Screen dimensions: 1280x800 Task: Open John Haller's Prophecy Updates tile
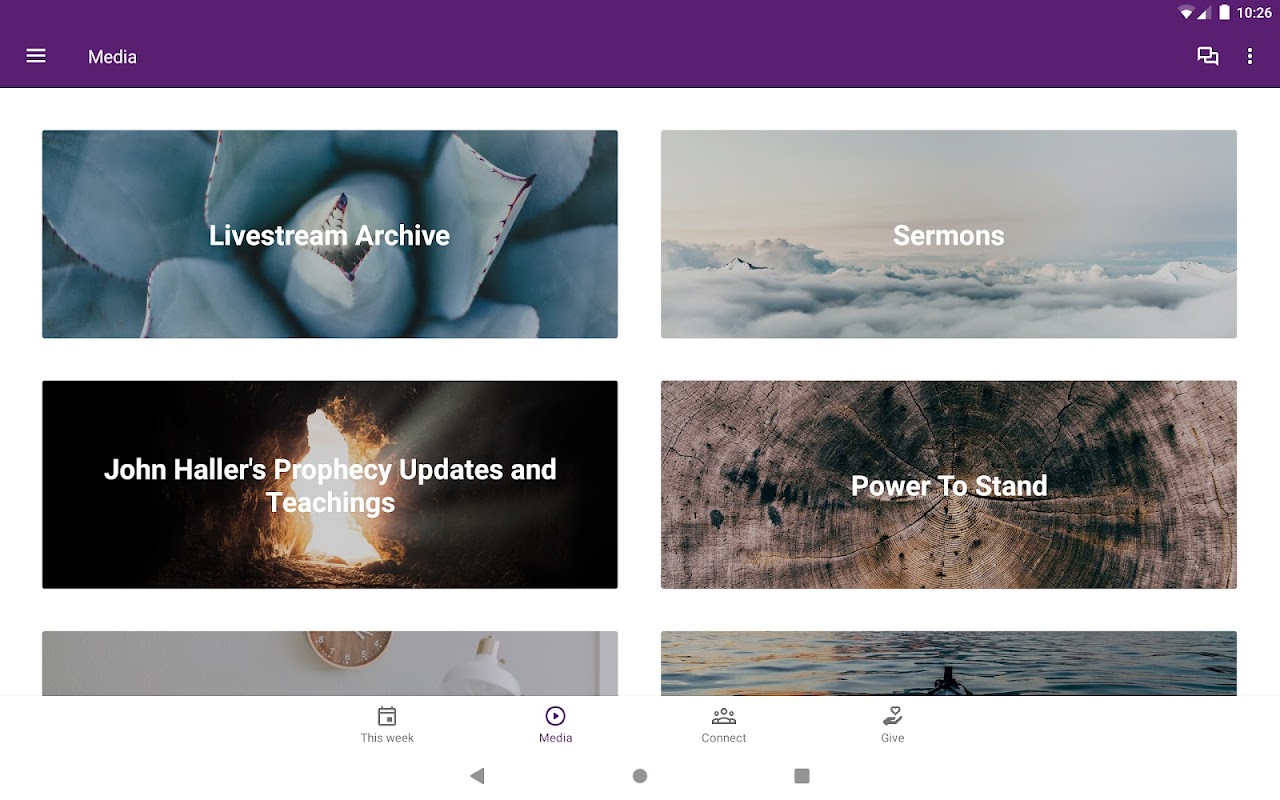[330, 484]
